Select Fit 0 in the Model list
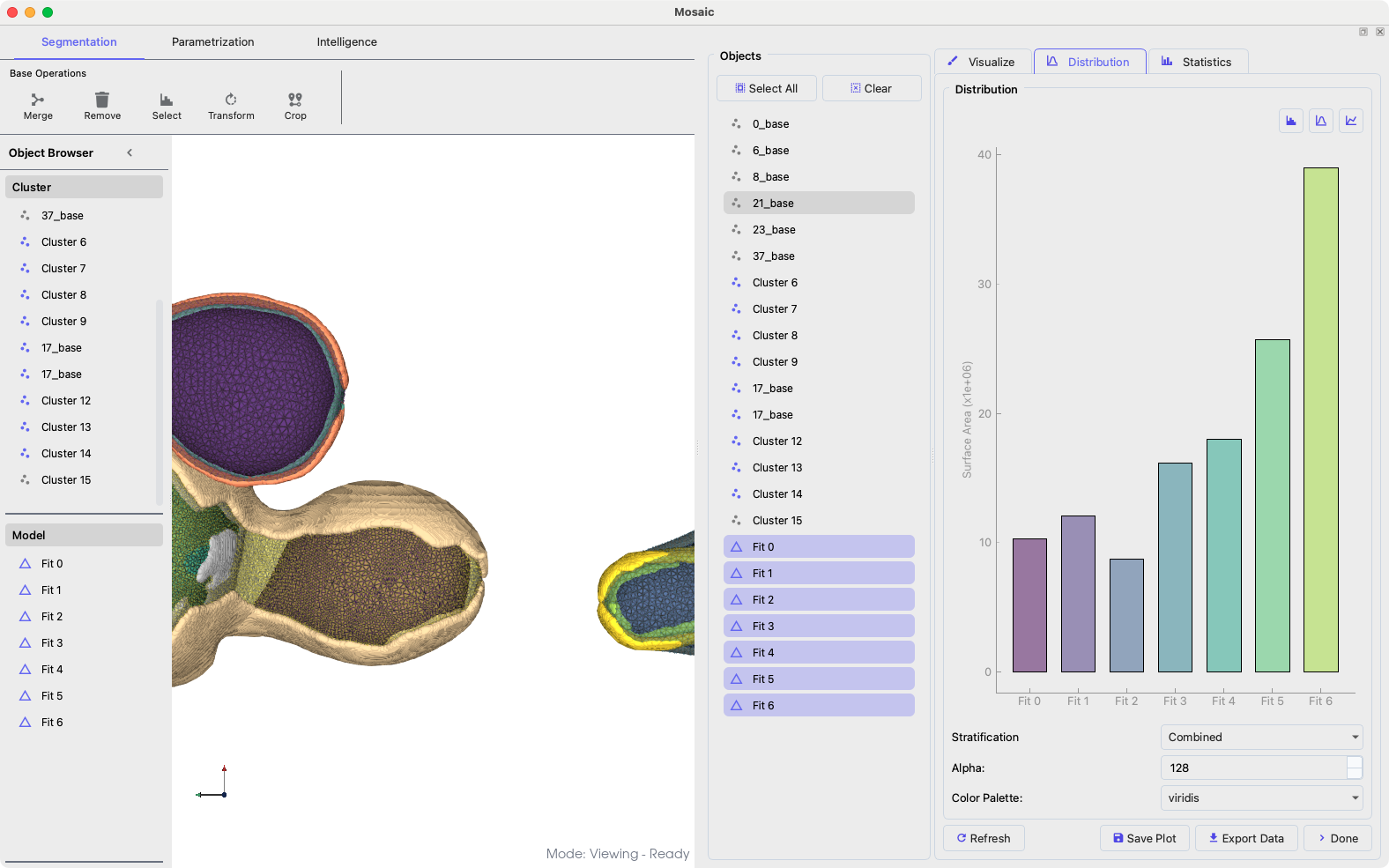Viewport: 1389px width, 868px height. pyautogui.click(x=84, y=564)
